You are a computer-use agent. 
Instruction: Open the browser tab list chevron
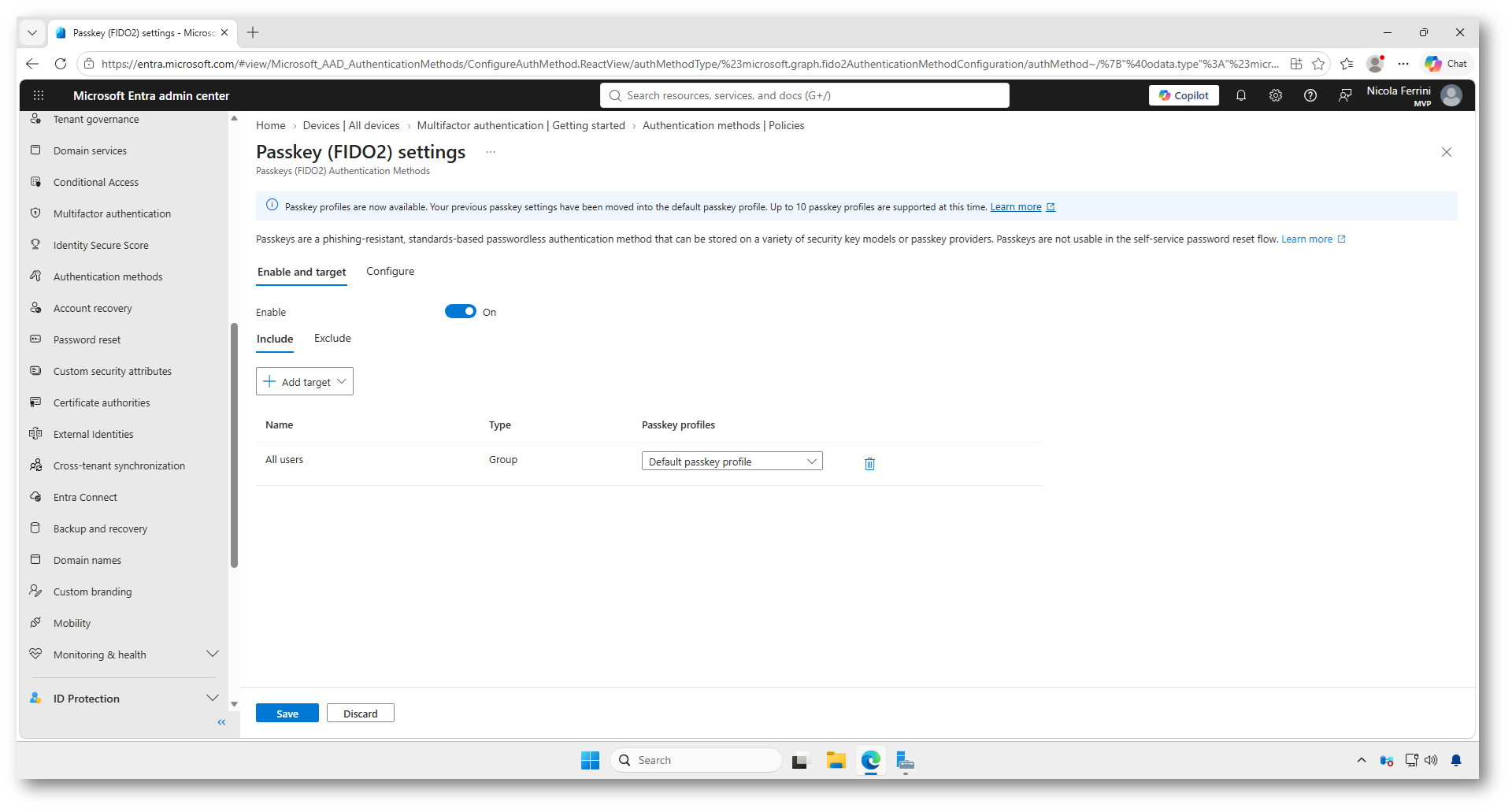coord(32,32)
